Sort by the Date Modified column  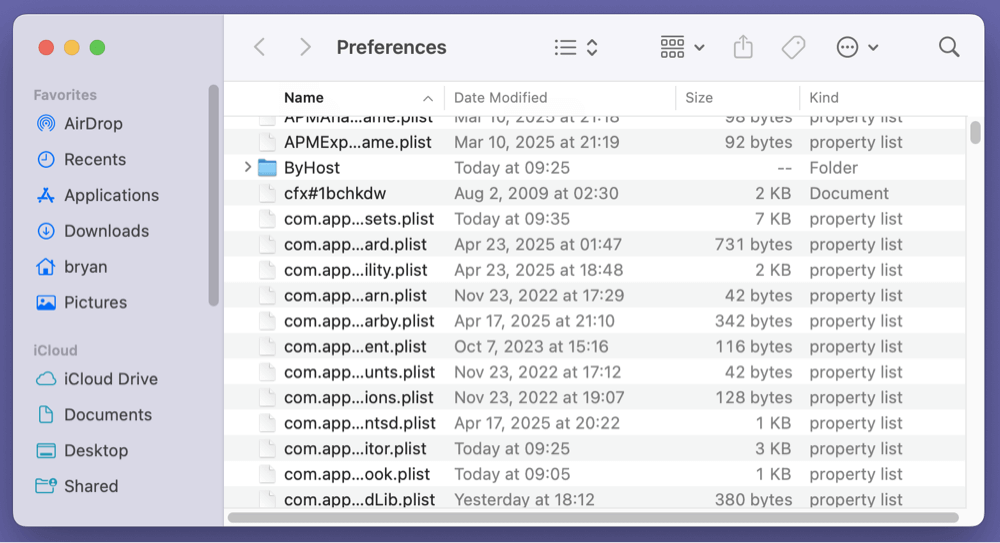(x=560, y=98)
